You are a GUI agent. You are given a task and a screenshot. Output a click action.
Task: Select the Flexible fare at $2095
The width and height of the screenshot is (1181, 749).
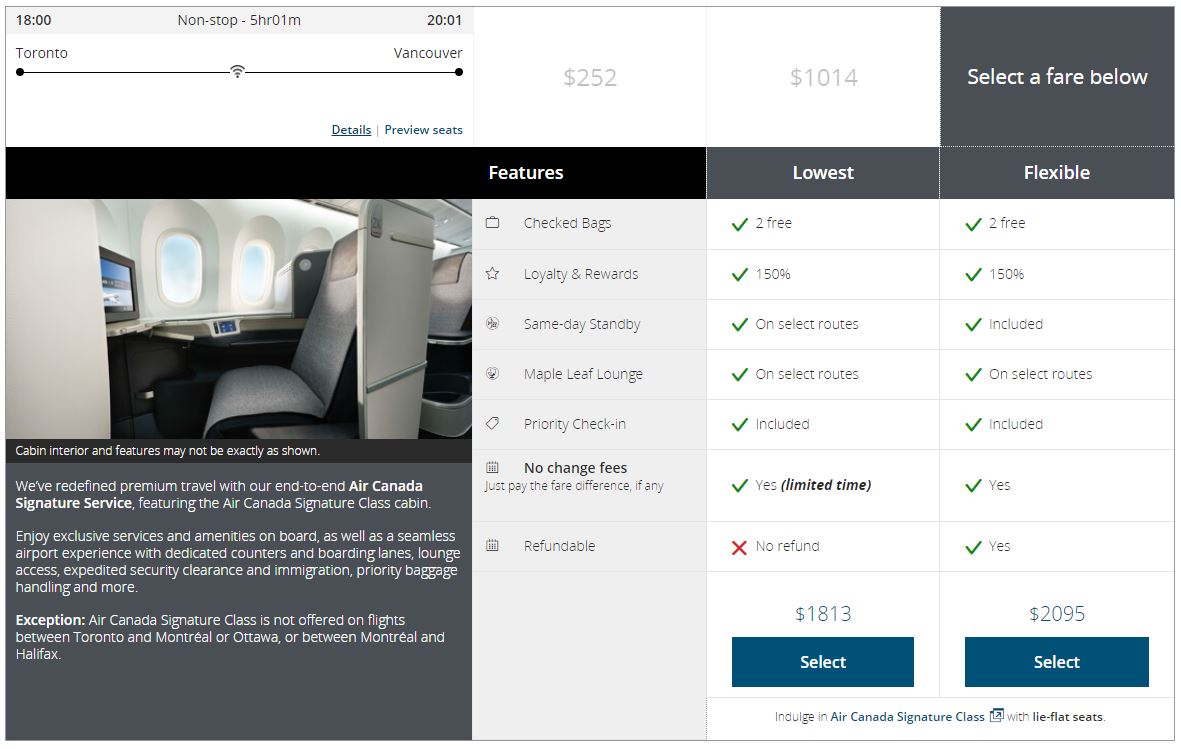pos(1056,662)
